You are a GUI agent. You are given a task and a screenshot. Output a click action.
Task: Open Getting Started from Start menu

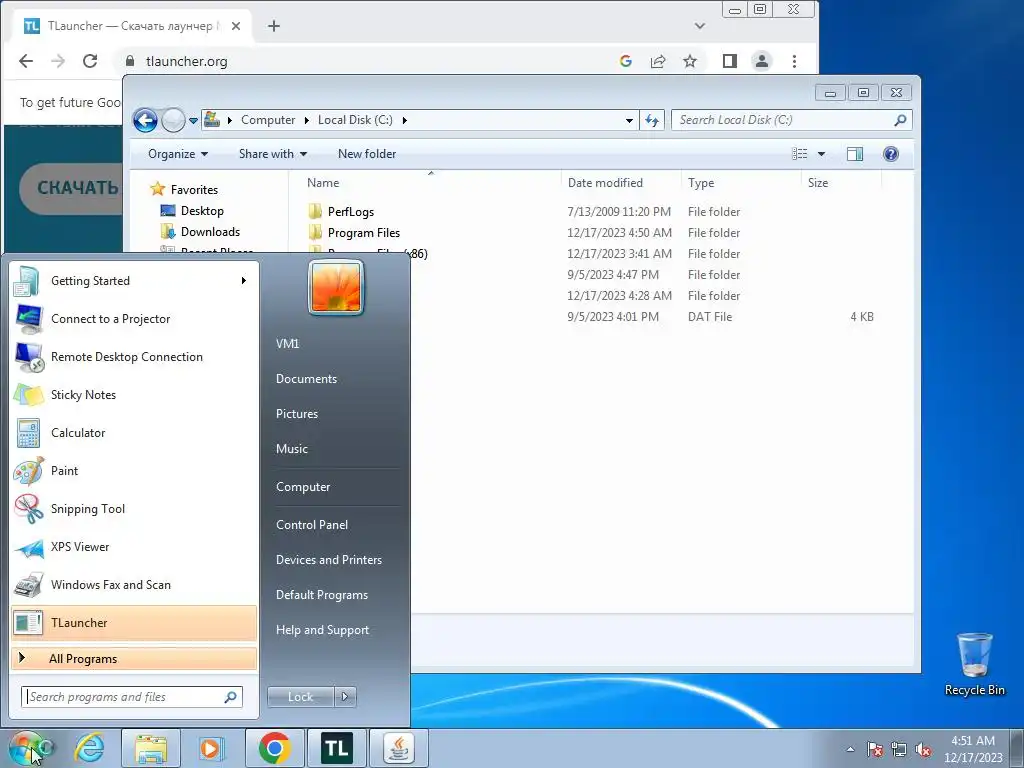134,281
